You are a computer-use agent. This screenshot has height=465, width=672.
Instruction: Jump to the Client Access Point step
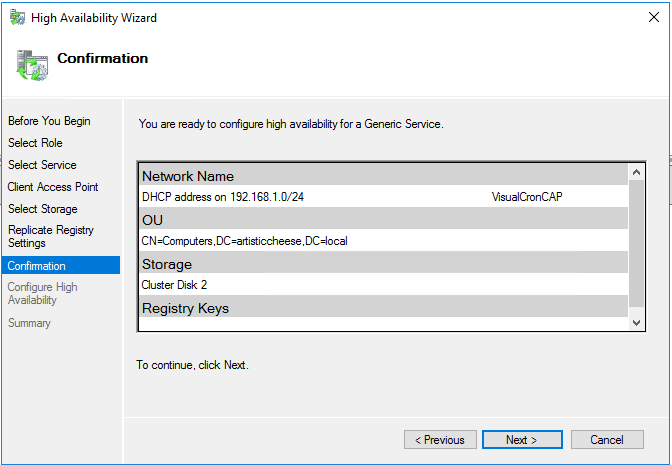click(x=53, y=187)
